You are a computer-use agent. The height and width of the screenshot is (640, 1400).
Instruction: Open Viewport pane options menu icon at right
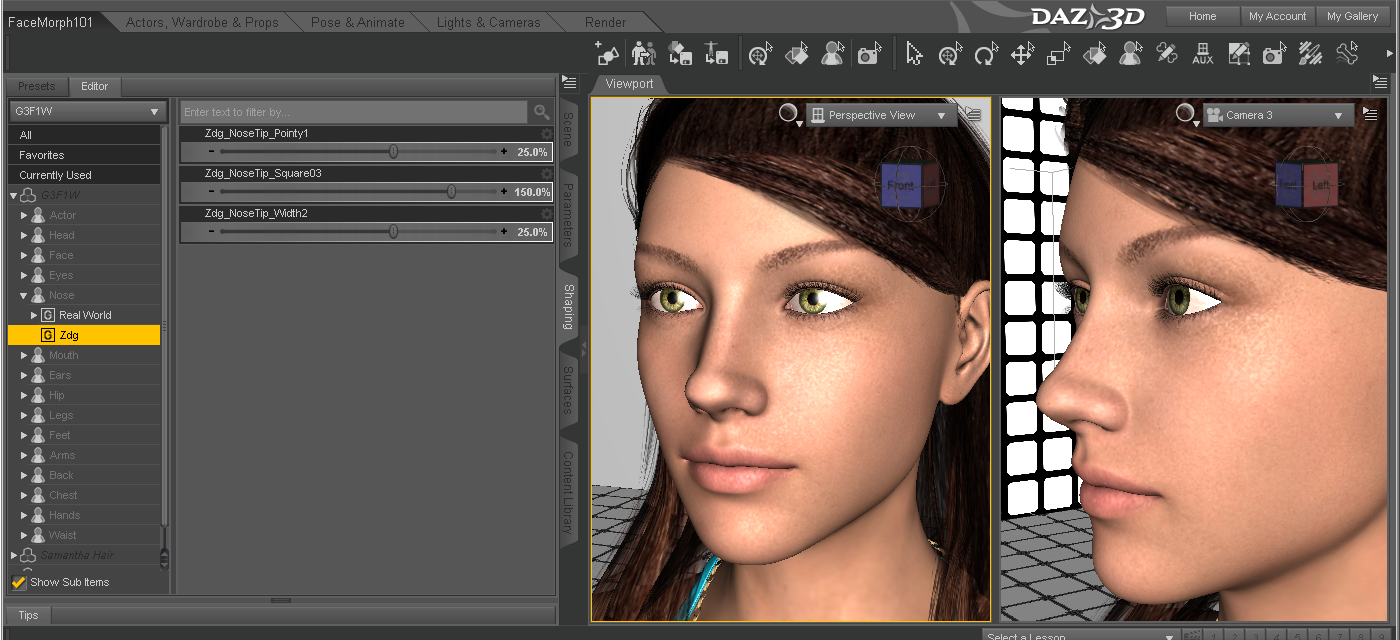pos(1380,82)
